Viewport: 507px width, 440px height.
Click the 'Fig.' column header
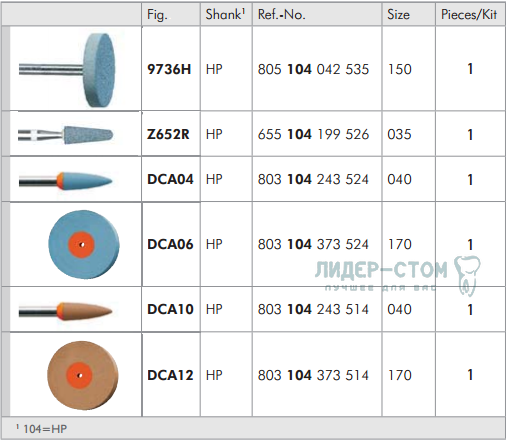[157, 15]
